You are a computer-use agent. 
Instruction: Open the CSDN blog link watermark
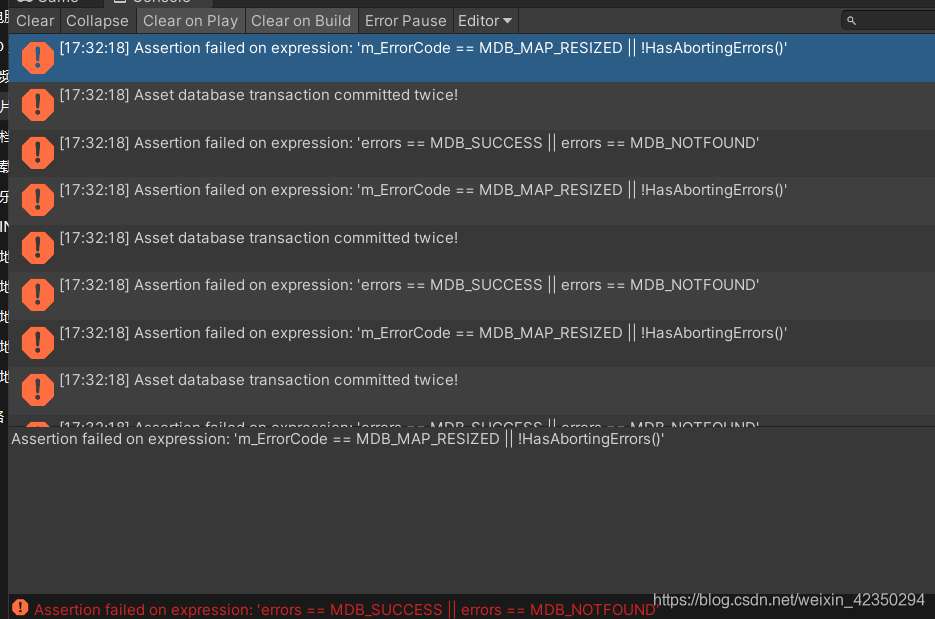click(788, 599)
